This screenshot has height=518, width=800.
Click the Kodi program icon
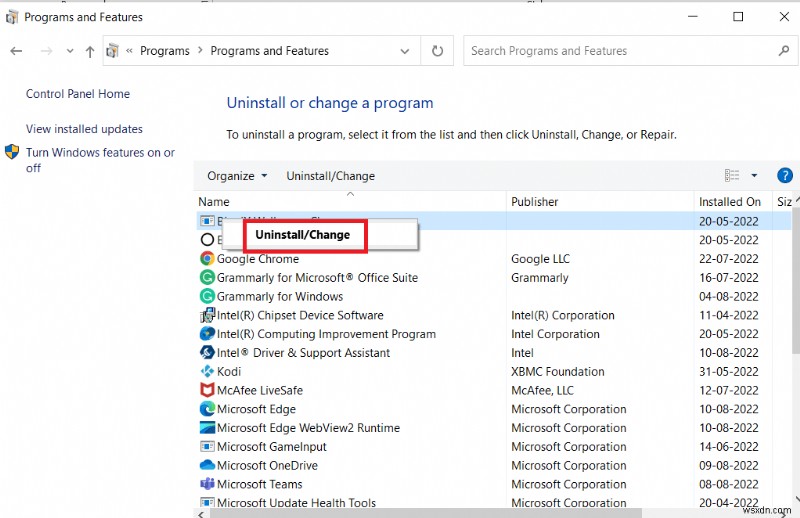click(x=207, y=371)
